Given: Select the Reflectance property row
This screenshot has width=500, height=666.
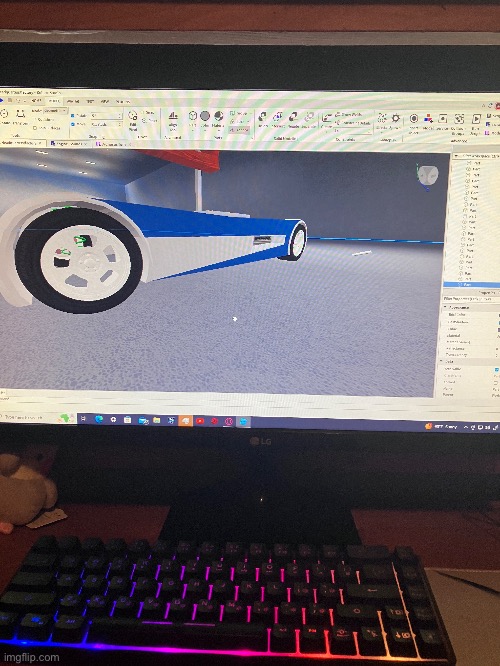Looking at the screenshot, I should coord(470,348).
